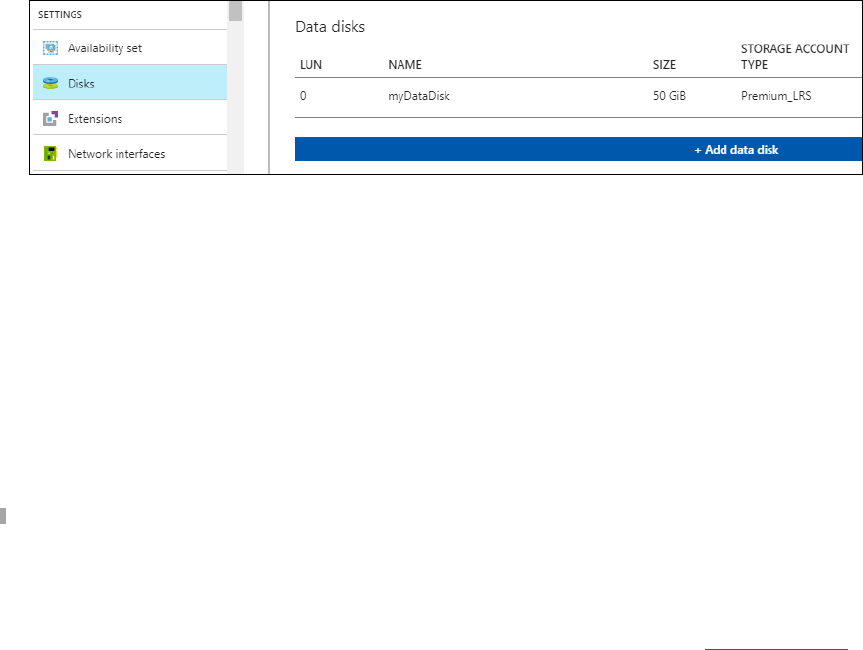The image size is (863, 650).
Task: Click the STORAGE ACCOUNT TYPE column header
Action: [795, 57]
